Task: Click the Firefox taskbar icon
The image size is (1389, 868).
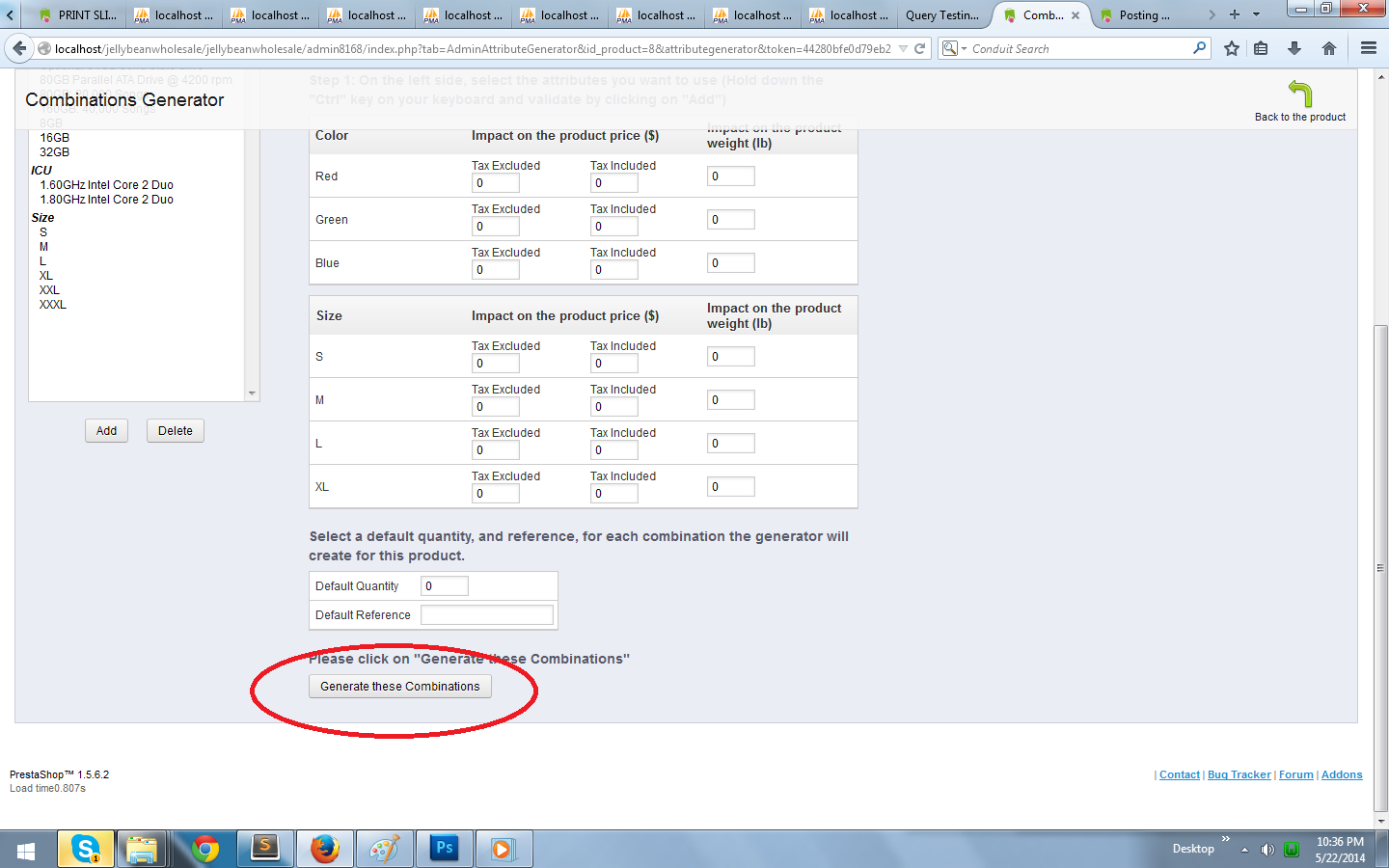Action: coord(324,850)
